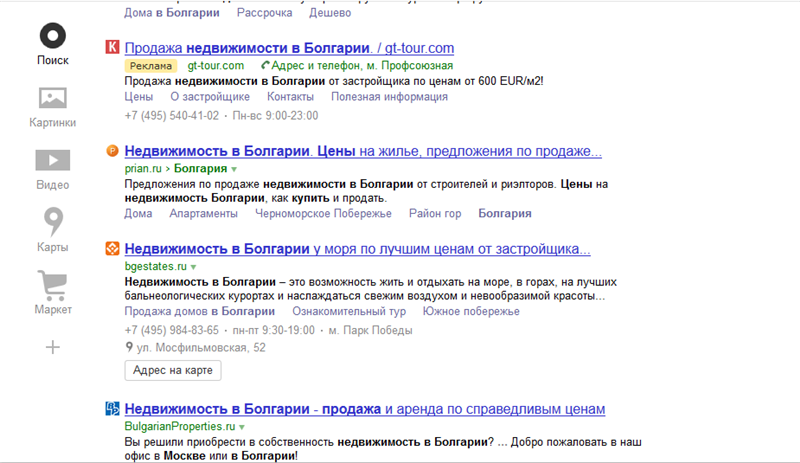The width and height of the screenshot is (800, 463).
Task: Open the О застройщике sitelink
Action: tap(210, 96)
